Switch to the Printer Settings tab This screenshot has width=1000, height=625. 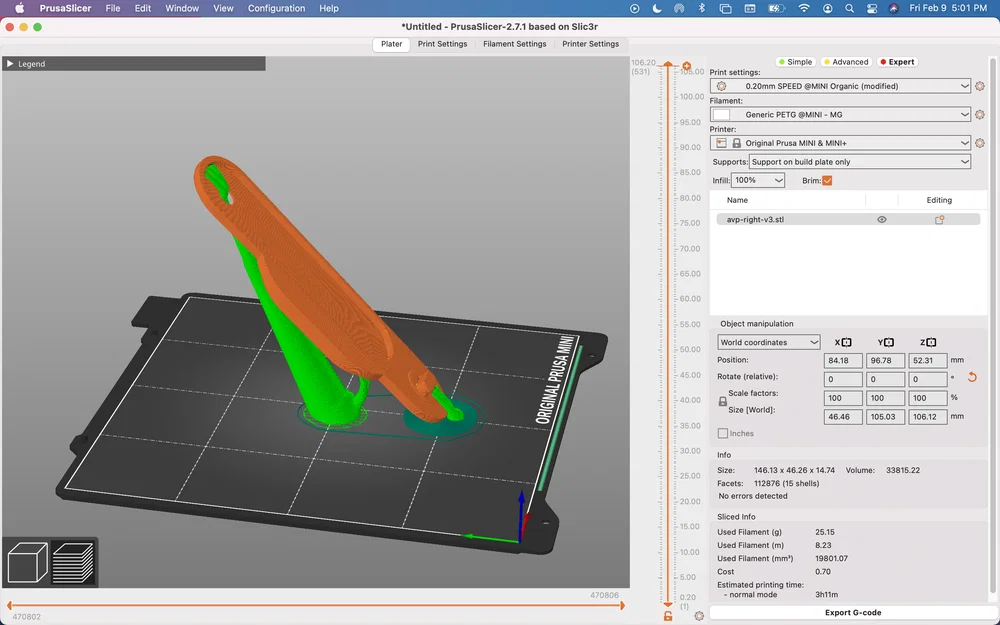click(x=591, y=44)
